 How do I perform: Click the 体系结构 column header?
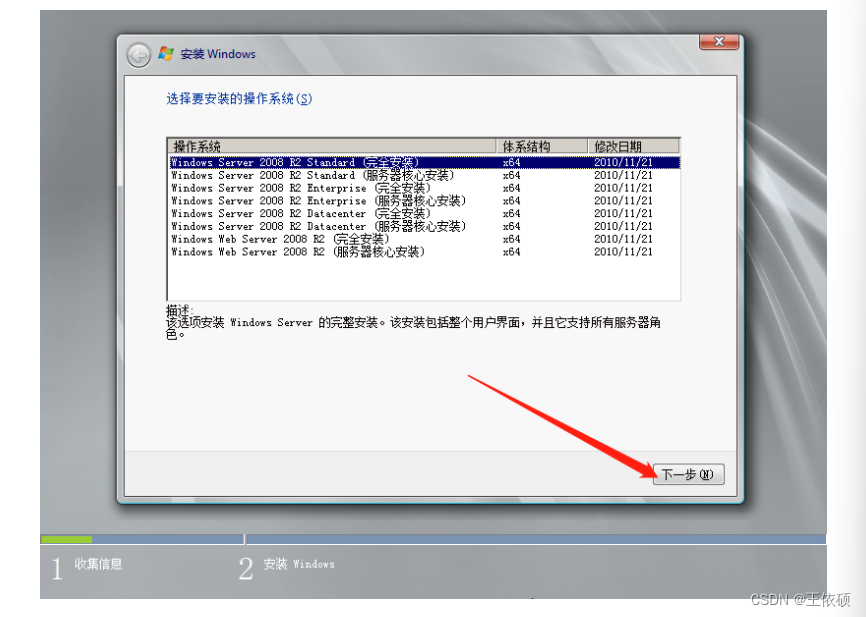coord(541,146)
